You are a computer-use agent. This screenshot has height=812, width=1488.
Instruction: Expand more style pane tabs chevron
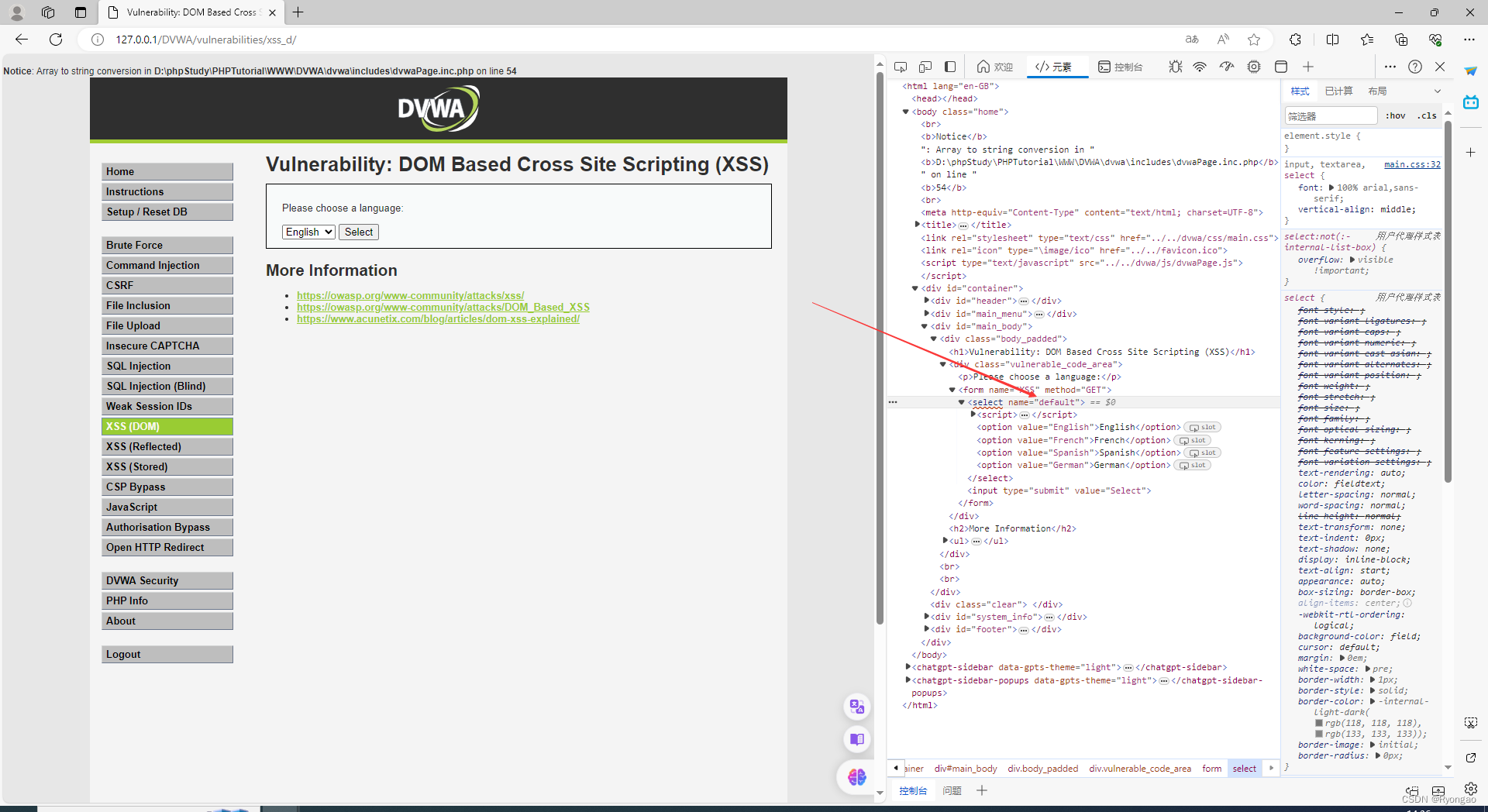(1437, 91)
